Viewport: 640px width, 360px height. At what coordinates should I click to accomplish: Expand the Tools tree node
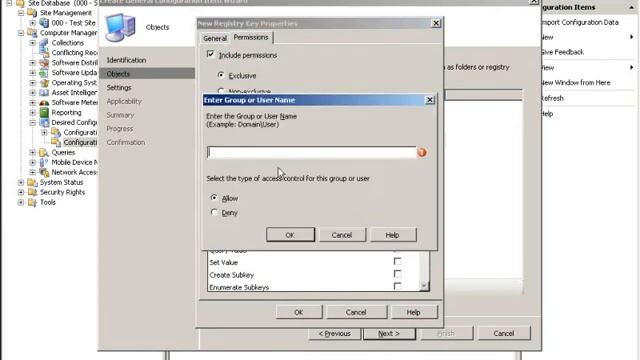pyautogui.click(x=21, y=202)
